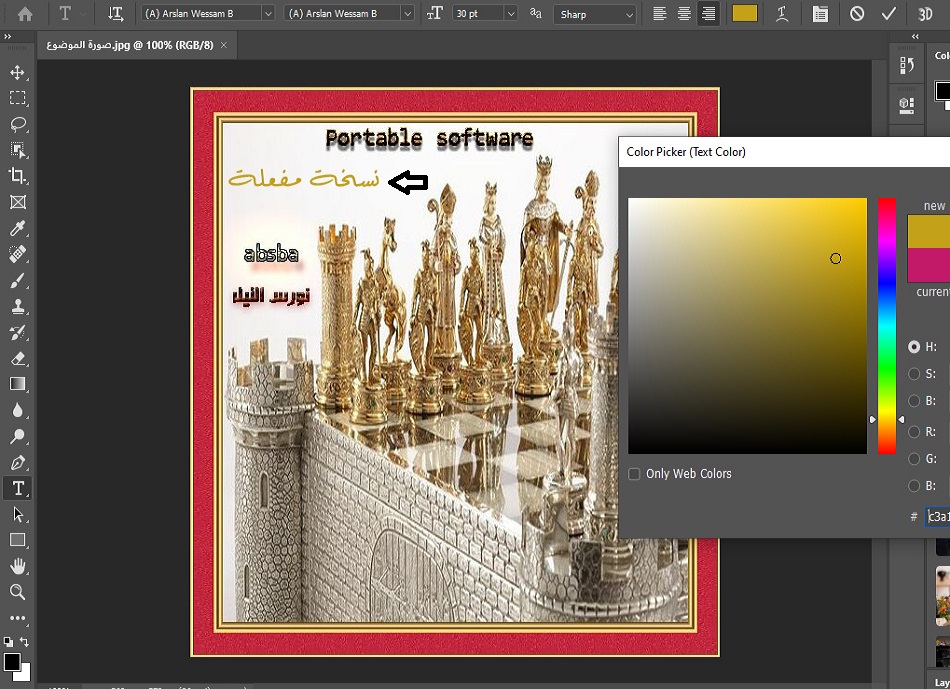Select the G: green radio button
Image resolution: width=950 pixels, height=689 pixels.
click(x=914, y=459)
